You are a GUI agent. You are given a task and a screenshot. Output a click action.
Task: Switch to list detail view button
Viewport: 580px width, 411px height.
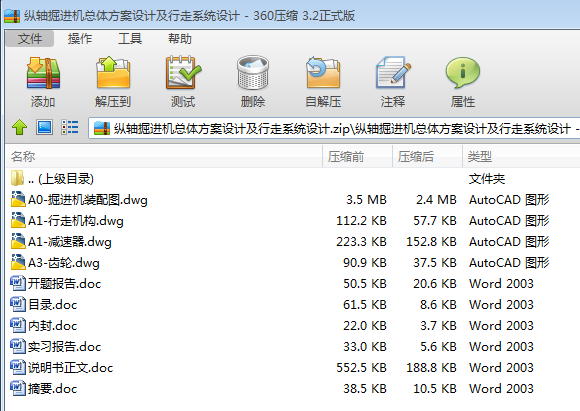coord(70,127)
